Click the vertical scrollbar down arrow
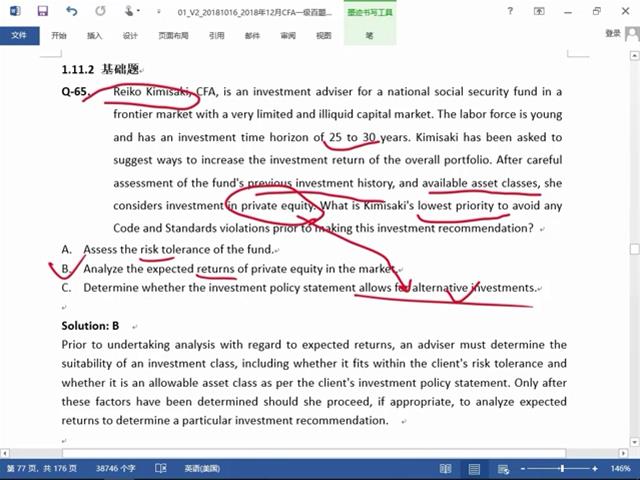The width and height of the screenshot is (640, 480). coord(634,442)
